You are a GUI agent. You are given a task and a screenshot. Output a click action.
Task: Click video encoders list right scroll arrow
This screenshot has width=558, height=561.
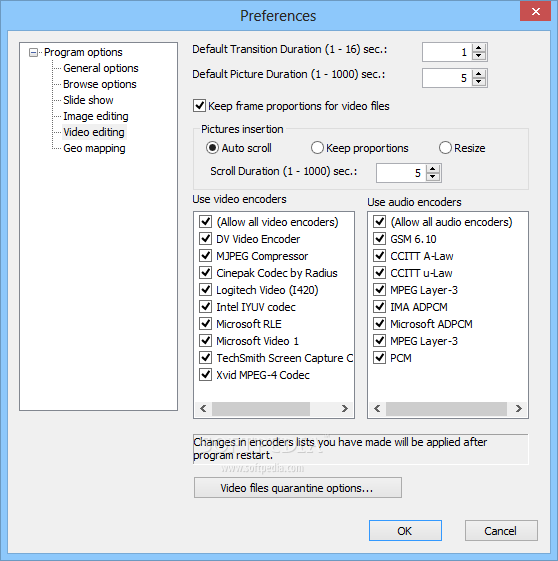(345, 409)
